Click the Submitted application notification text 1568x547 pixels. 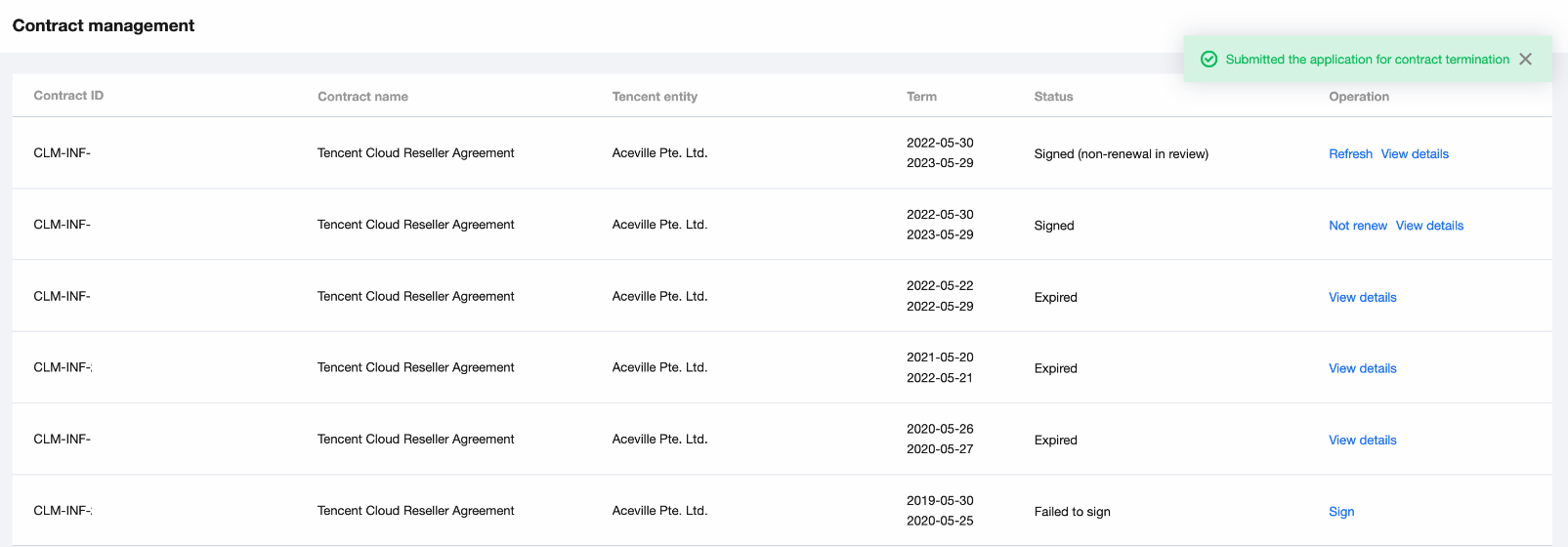click(x=1367, y=60)
